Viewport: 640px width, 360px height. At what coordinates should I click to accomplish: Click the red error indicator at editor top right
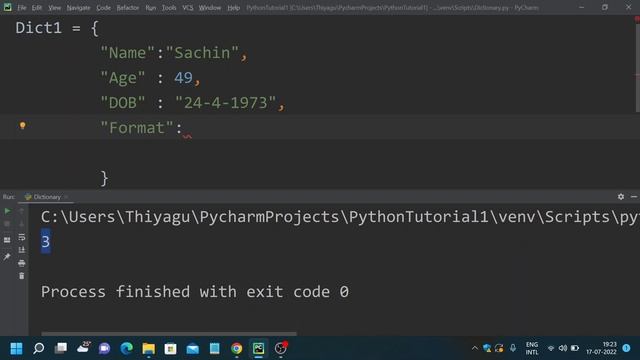(637, 19)
